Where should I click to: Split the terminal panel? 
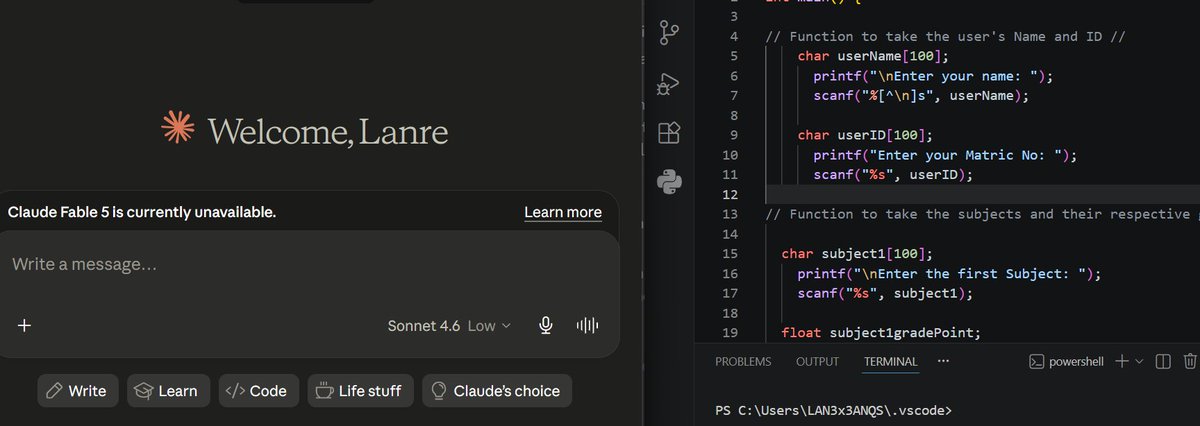tap(1163, 361)
